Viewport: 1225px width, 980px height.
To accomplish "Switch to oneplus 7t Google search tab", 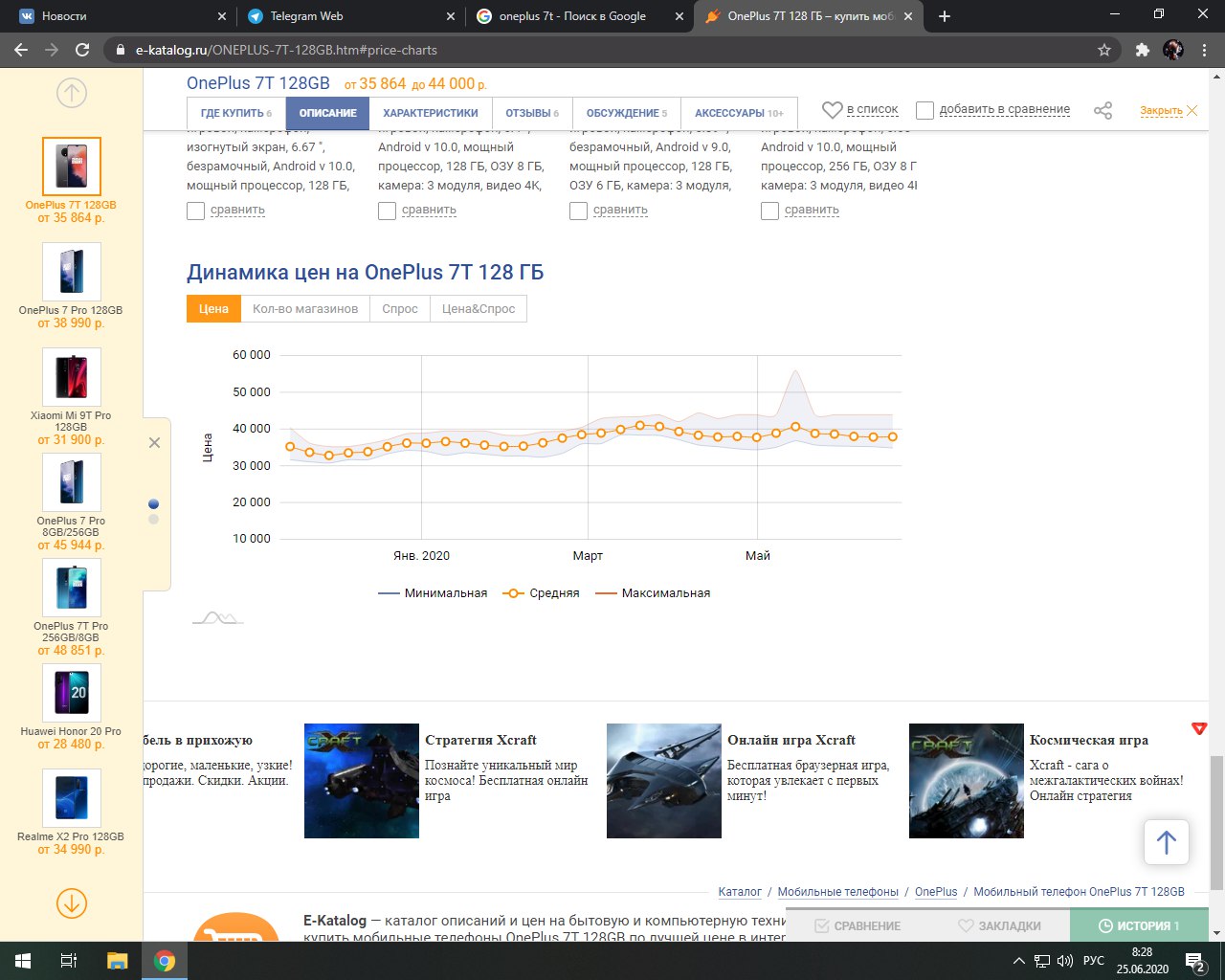I will pos(579,16).
